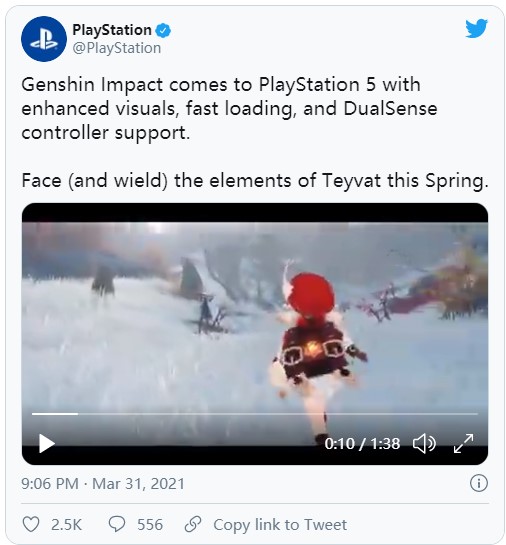Click the Twitter bird logo
The image size is (506, 545).
(x=476, y=28)
